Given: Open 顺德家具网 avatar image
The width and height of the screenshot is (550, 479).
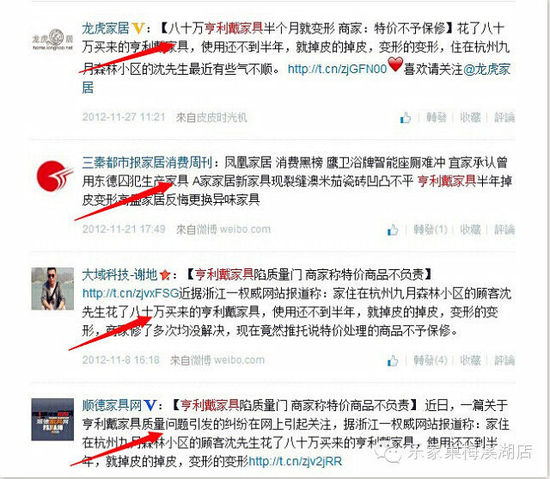Looking at the screenshot, I should (53, 419).
